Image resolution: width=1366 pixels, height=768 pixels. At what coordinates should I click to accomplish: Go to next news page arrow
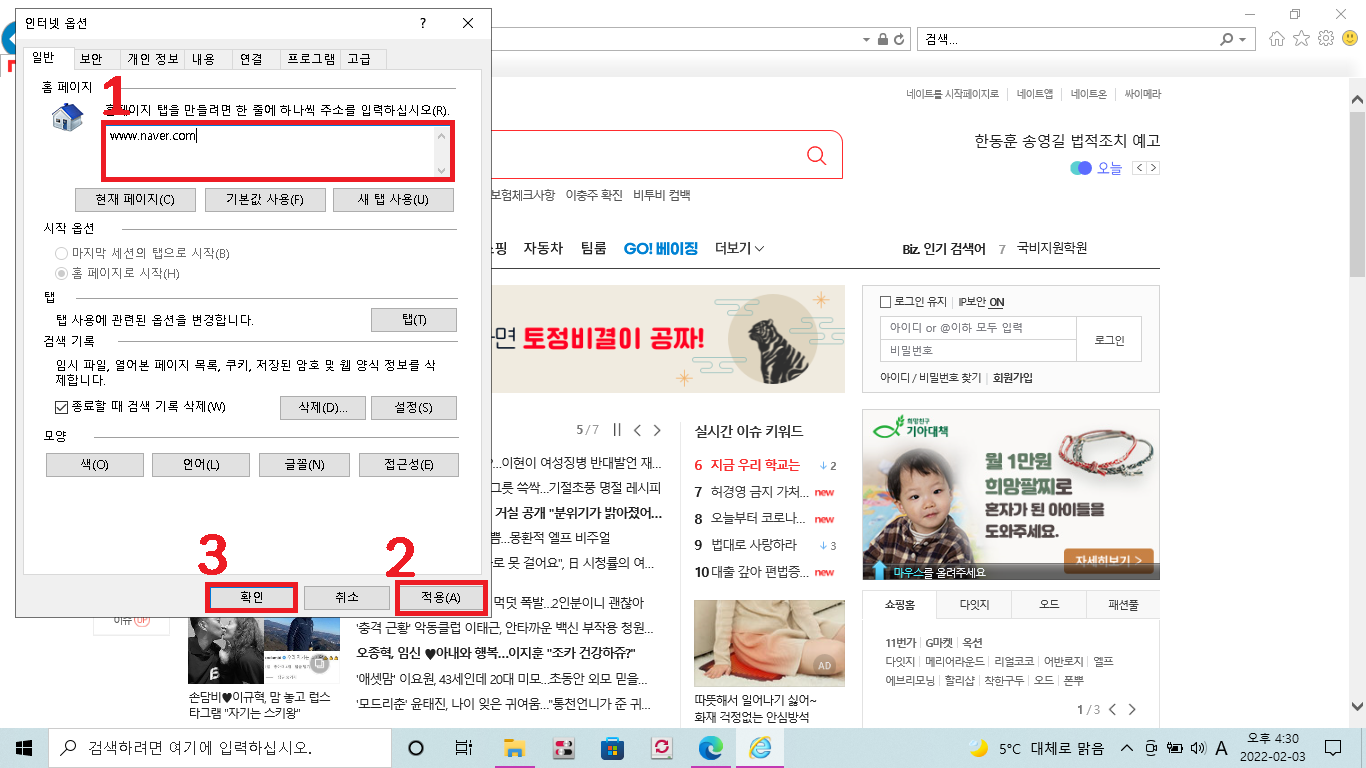[x=657, y=430]
